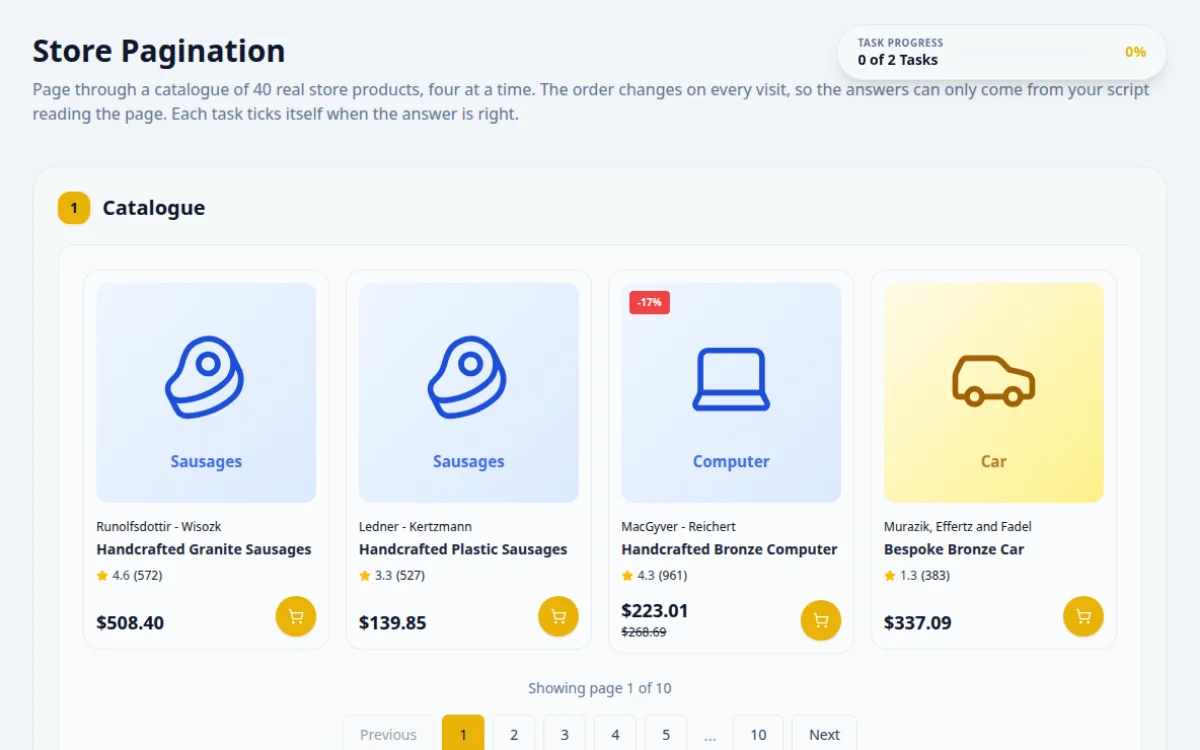This screenshot has width=1200, height=750.
Task: Open Handcrafted Plastic Sausages product title
Action: click(463, 549)
